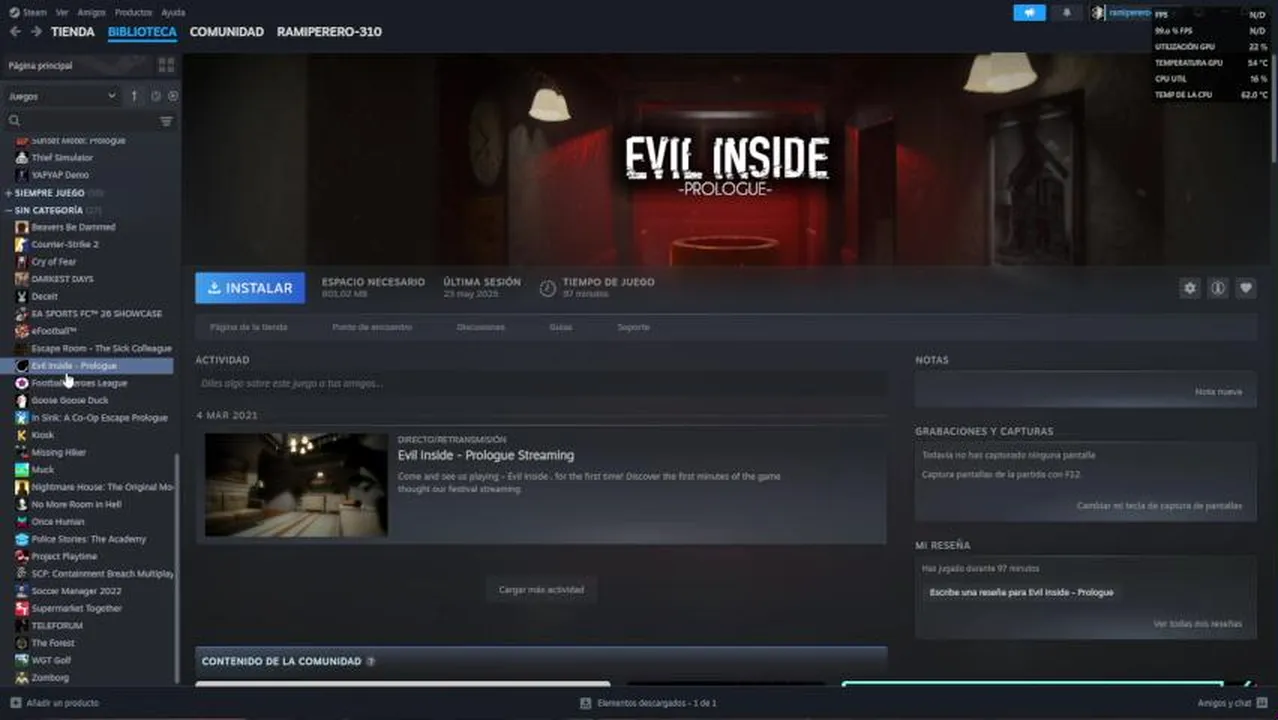The height and width of the screenshot is (720, 1278).
Task: Click the Muck game icon
Action: tap(22, 469)
